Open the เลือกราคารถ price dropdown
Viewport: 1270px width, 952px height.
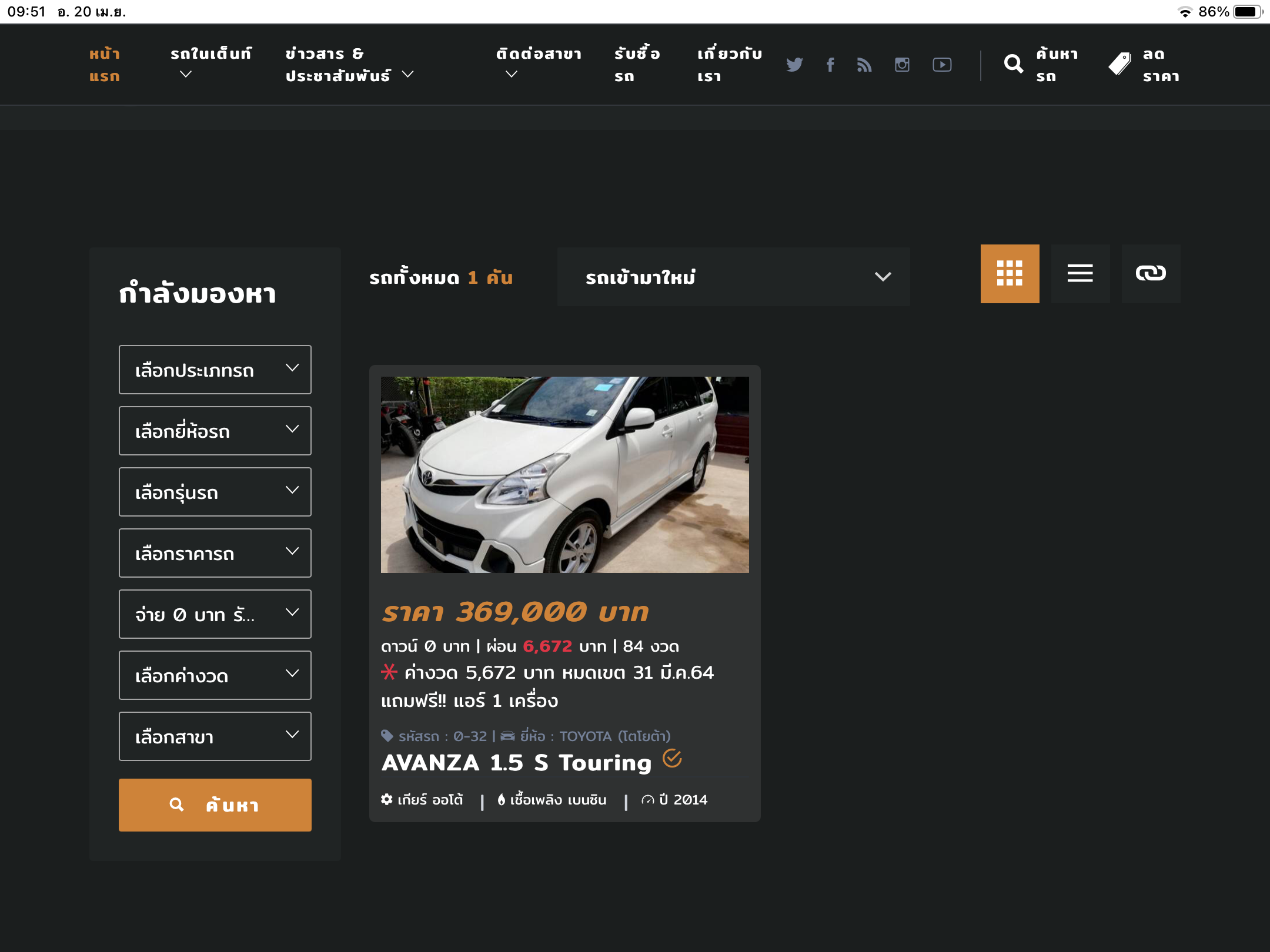[215, 553]
